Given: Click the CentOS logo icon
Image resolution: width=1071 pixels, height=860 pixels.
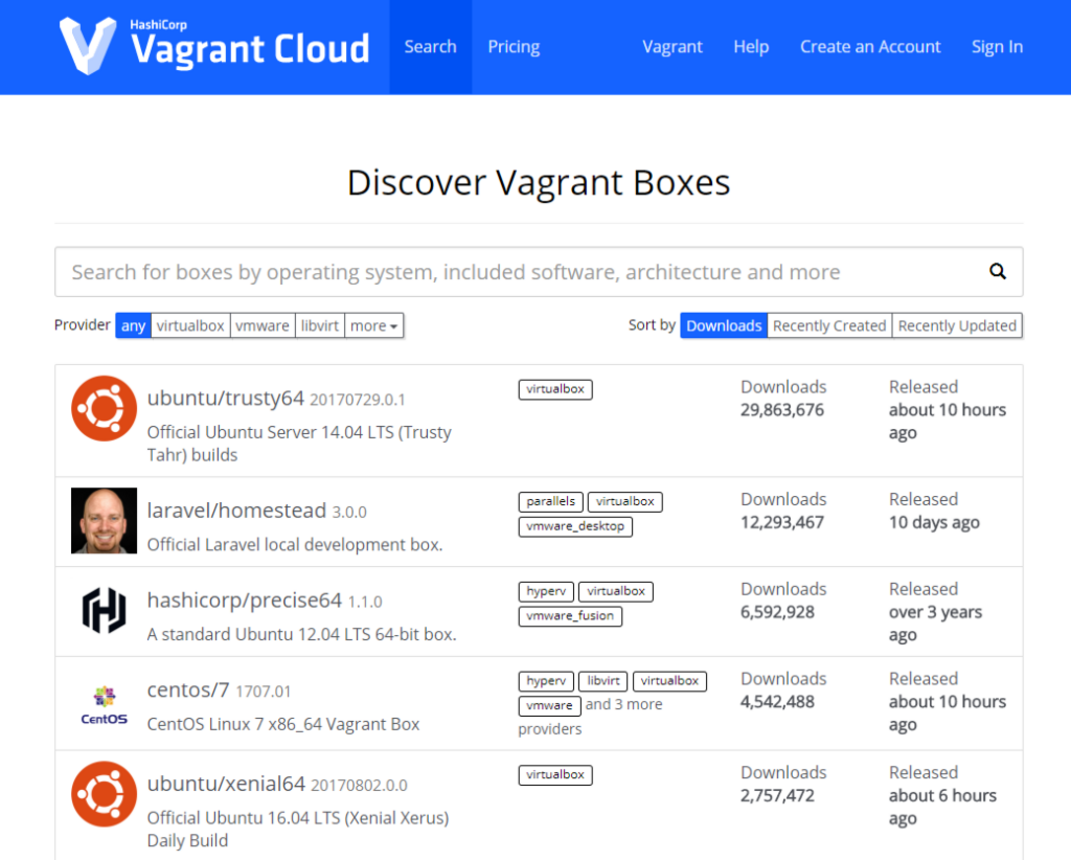Looking at the screenshot, I should 104,703.
